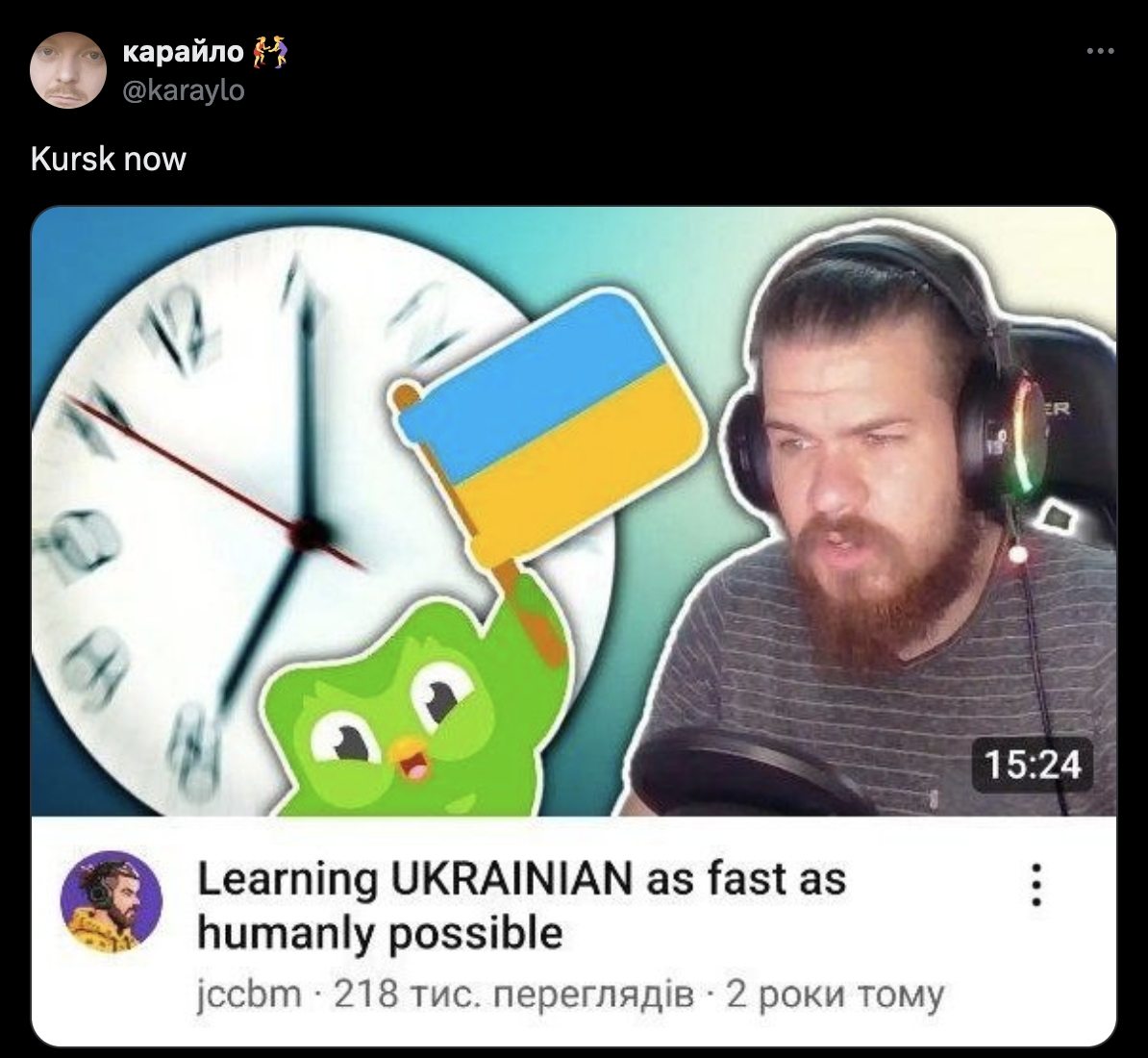The height and width of the screenshot is (1058, 1148).
Task: Click the 'humanly possible' title line
Action: pos(380,934)
